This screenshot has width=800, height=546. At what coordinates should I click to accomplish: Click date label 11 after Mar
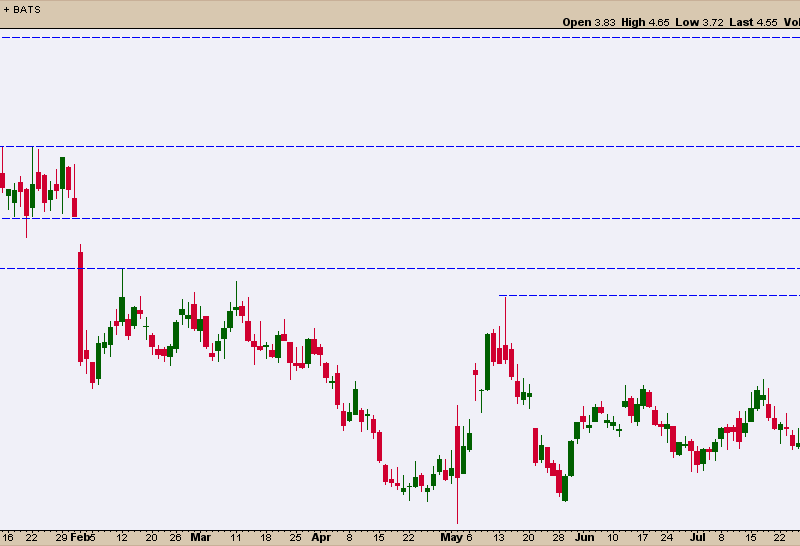tap(235, 537)
